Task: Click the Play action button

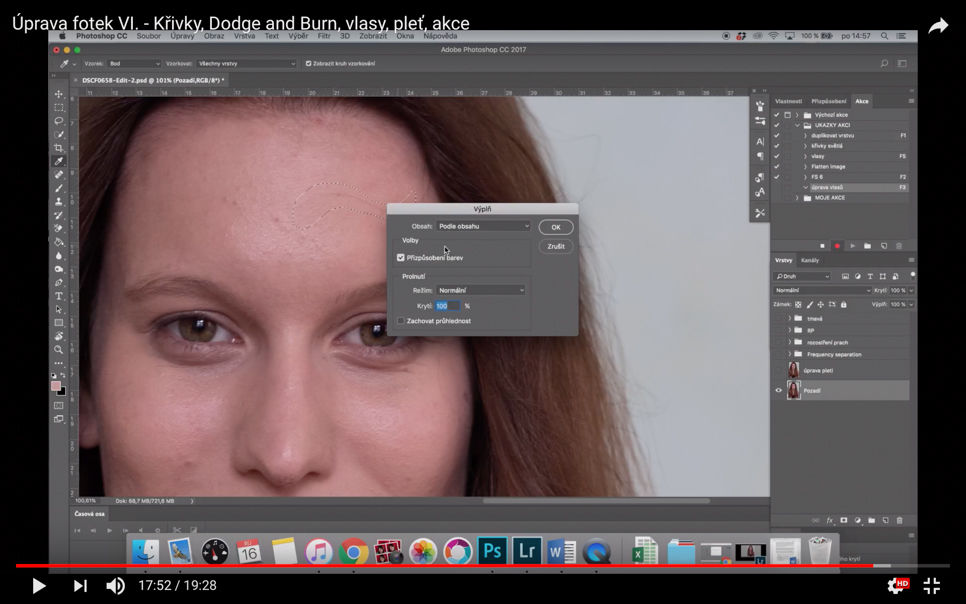Action: click(852, 246)
